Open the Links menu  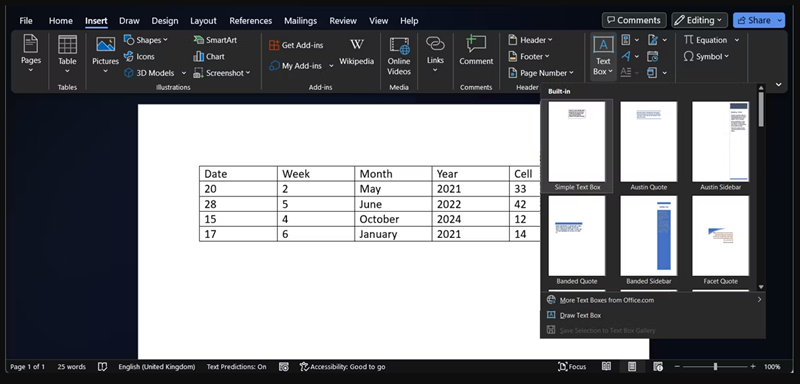pyautogui.click(x=435, y=54)
